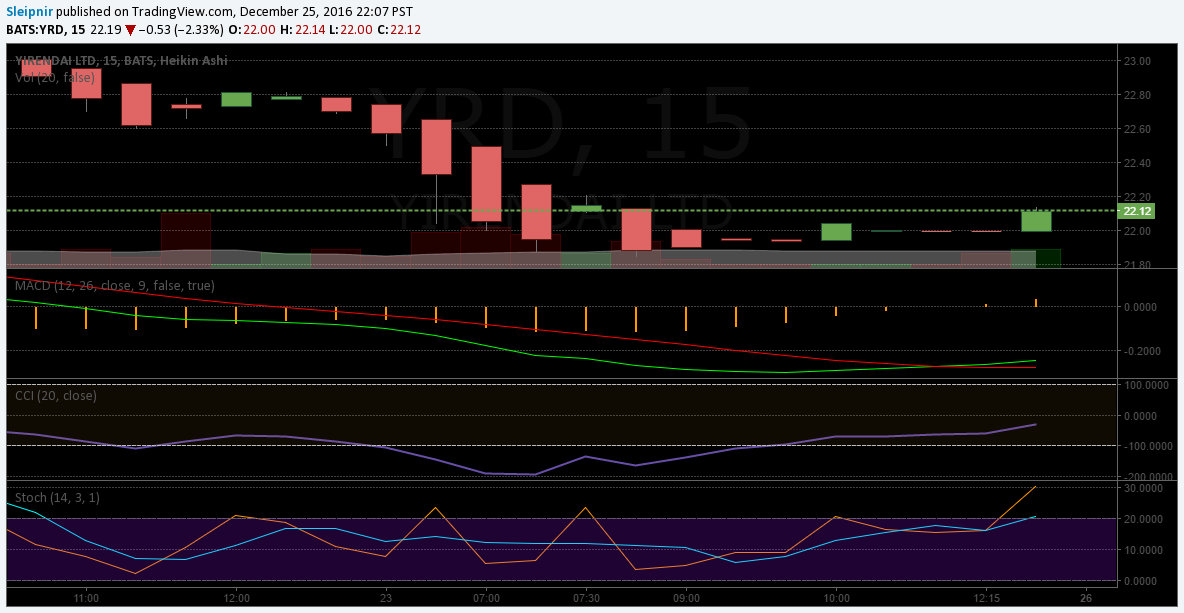Click the 22.80 price axis label
1184x613 pixels.
click(1136, 95)
